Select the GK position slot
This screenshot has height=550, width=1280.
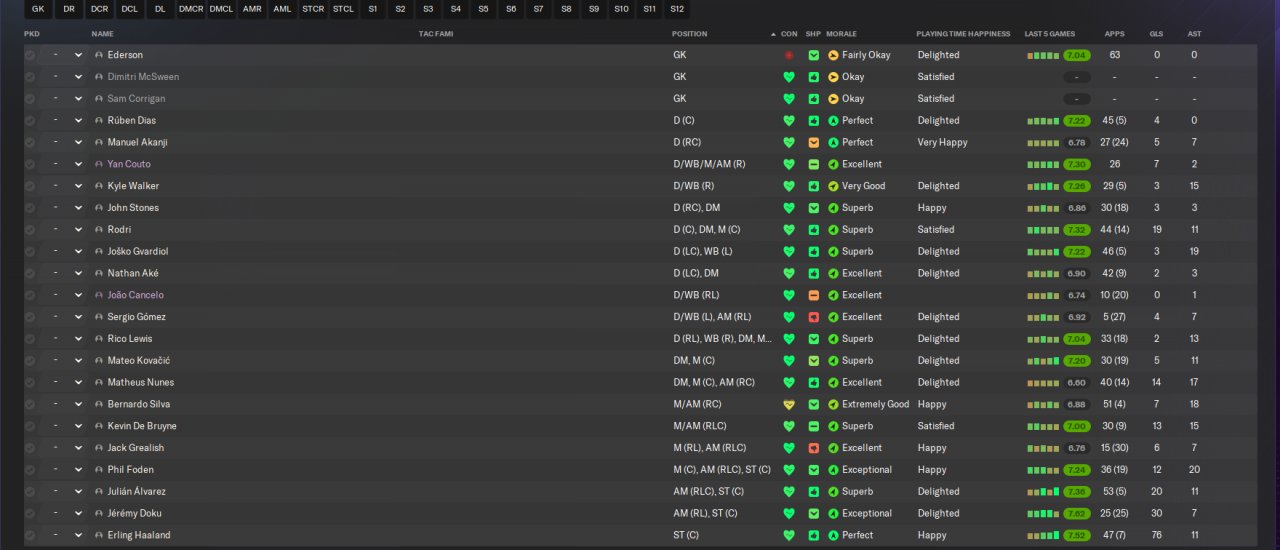[x=38, y=9]
